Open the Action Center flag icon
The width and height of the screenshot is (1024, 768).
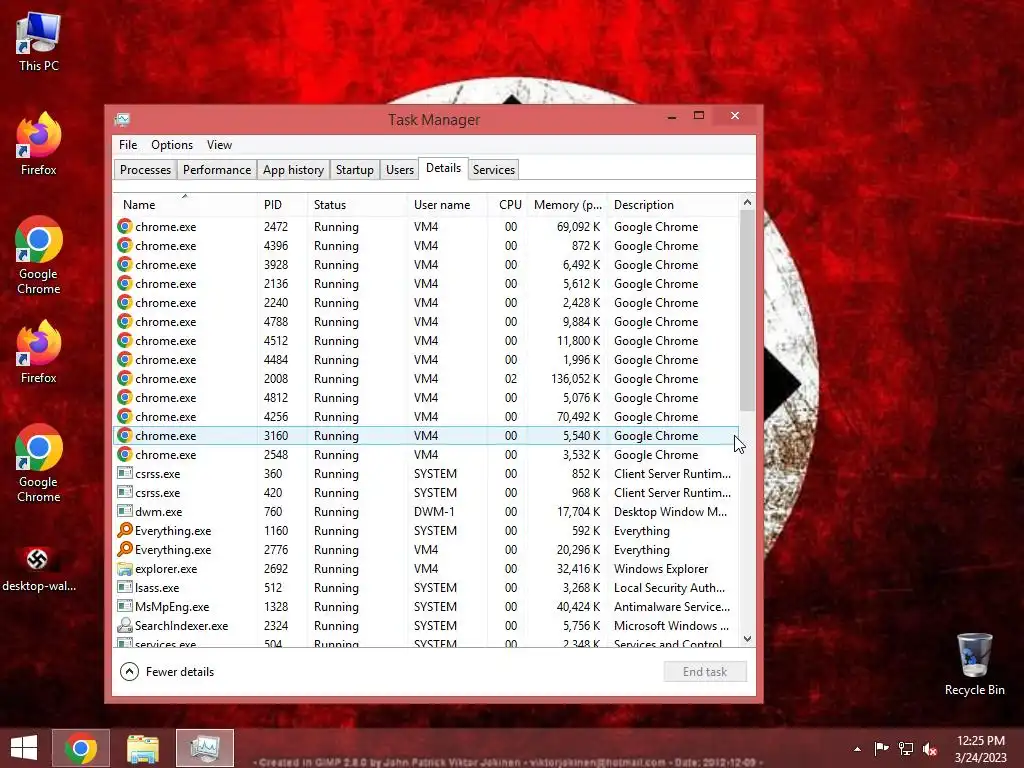(x=881, y=749)
